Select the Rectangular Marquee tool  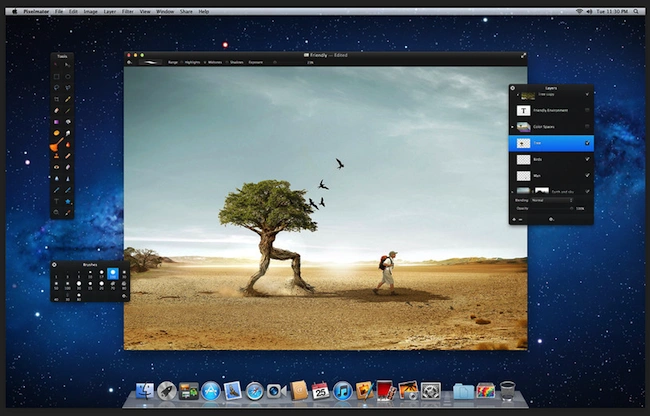point(56,76)
